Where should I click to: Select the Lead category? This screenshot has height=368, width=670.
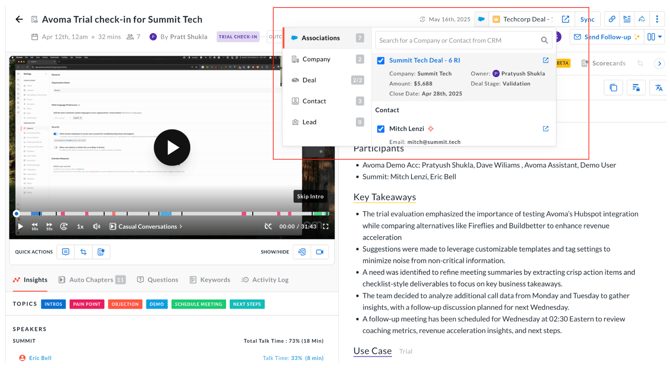[327, 122]
